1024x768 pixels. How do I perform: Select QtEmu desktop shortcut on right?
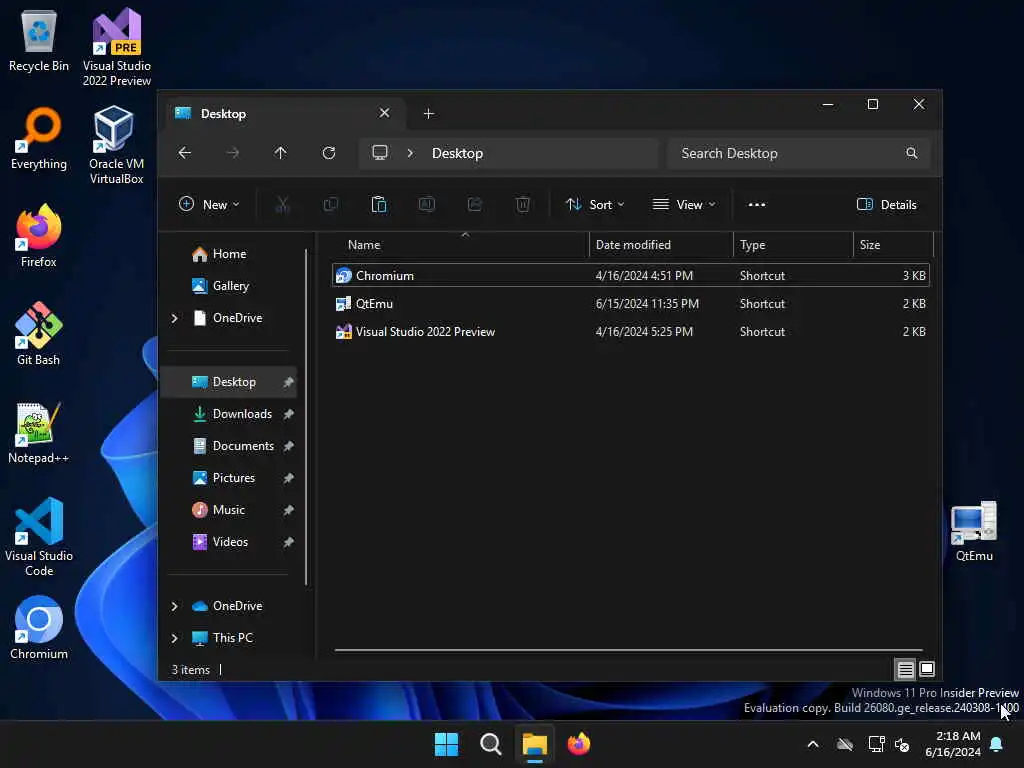pyautogui.click(x=974, y=531)
